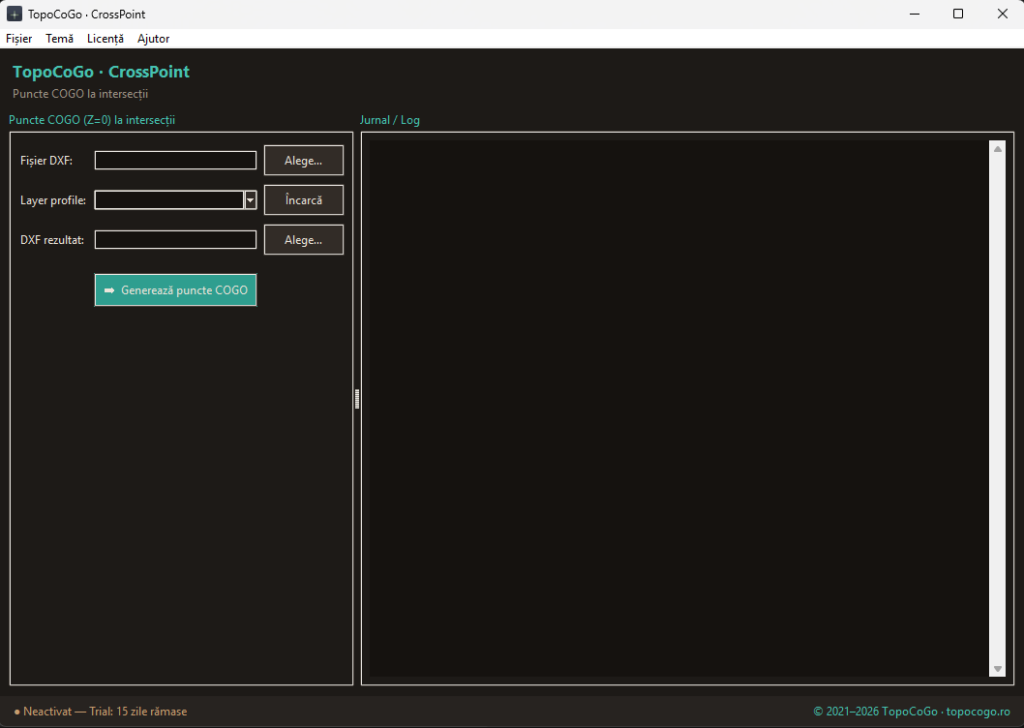Choose the DXF rezultat path with Alege
Screen dimensions: 1024x728
(304, 240)
